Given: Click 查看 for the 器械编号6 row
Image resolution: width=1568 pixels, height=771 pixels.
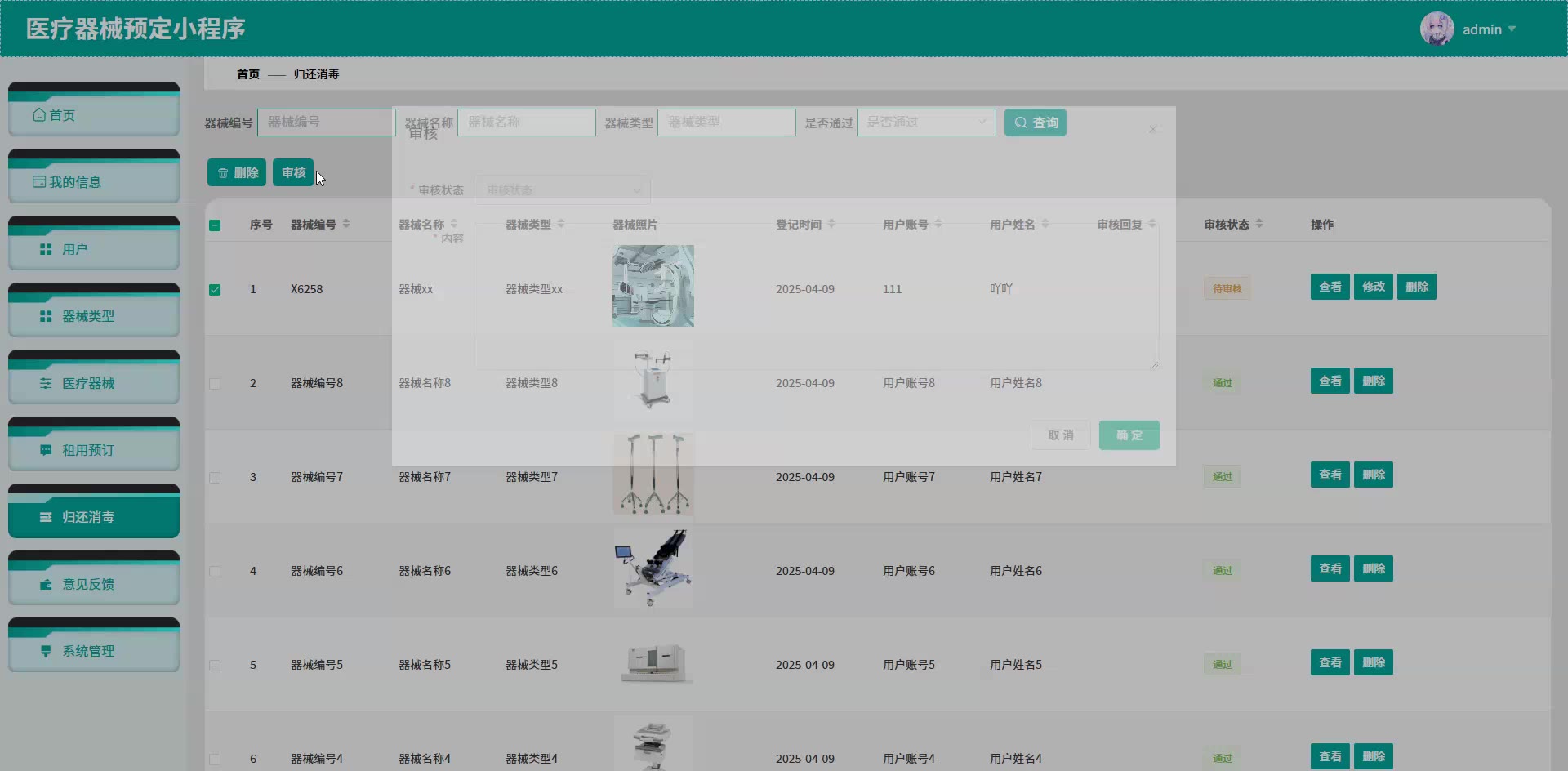Looking at the screenshot, I should pos(1330,568).
